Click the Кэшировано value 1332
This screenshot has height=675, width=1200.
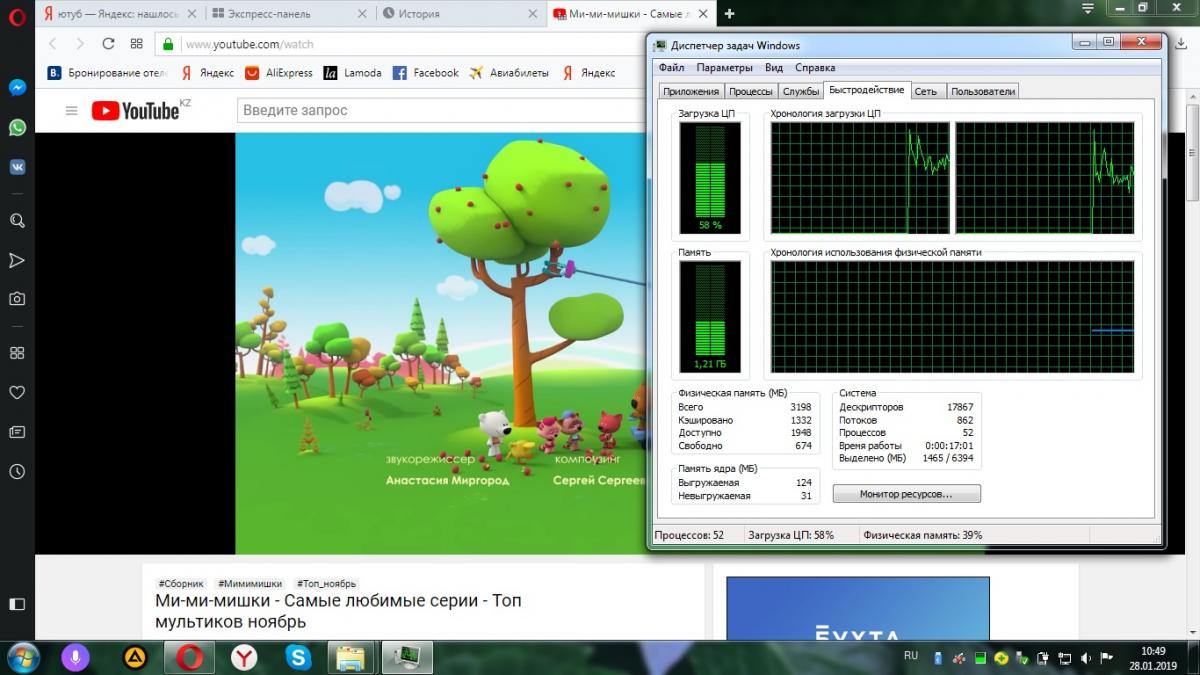pyautogui.click(x=801, y=420)
